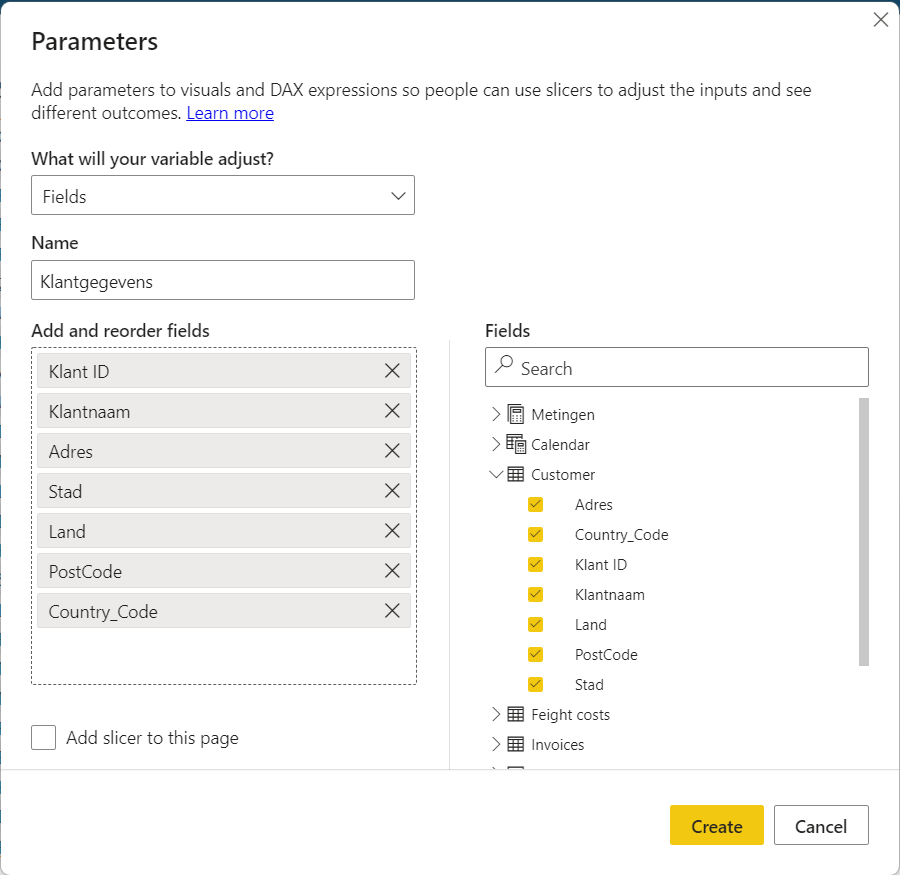
Task: Click the Create button
Action: point(716,826)
